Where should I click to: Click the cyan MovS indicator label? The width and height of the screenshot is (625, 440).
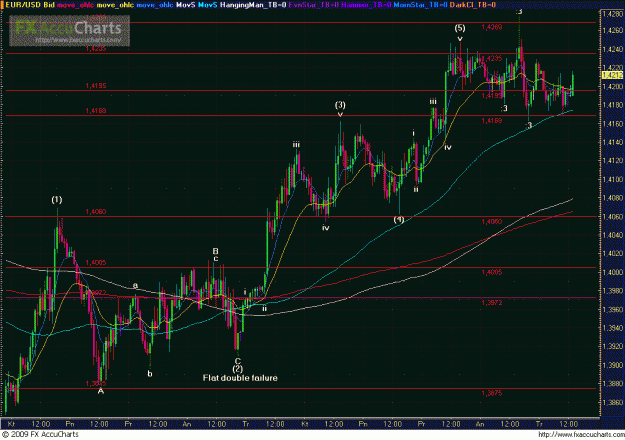(208, 5)
